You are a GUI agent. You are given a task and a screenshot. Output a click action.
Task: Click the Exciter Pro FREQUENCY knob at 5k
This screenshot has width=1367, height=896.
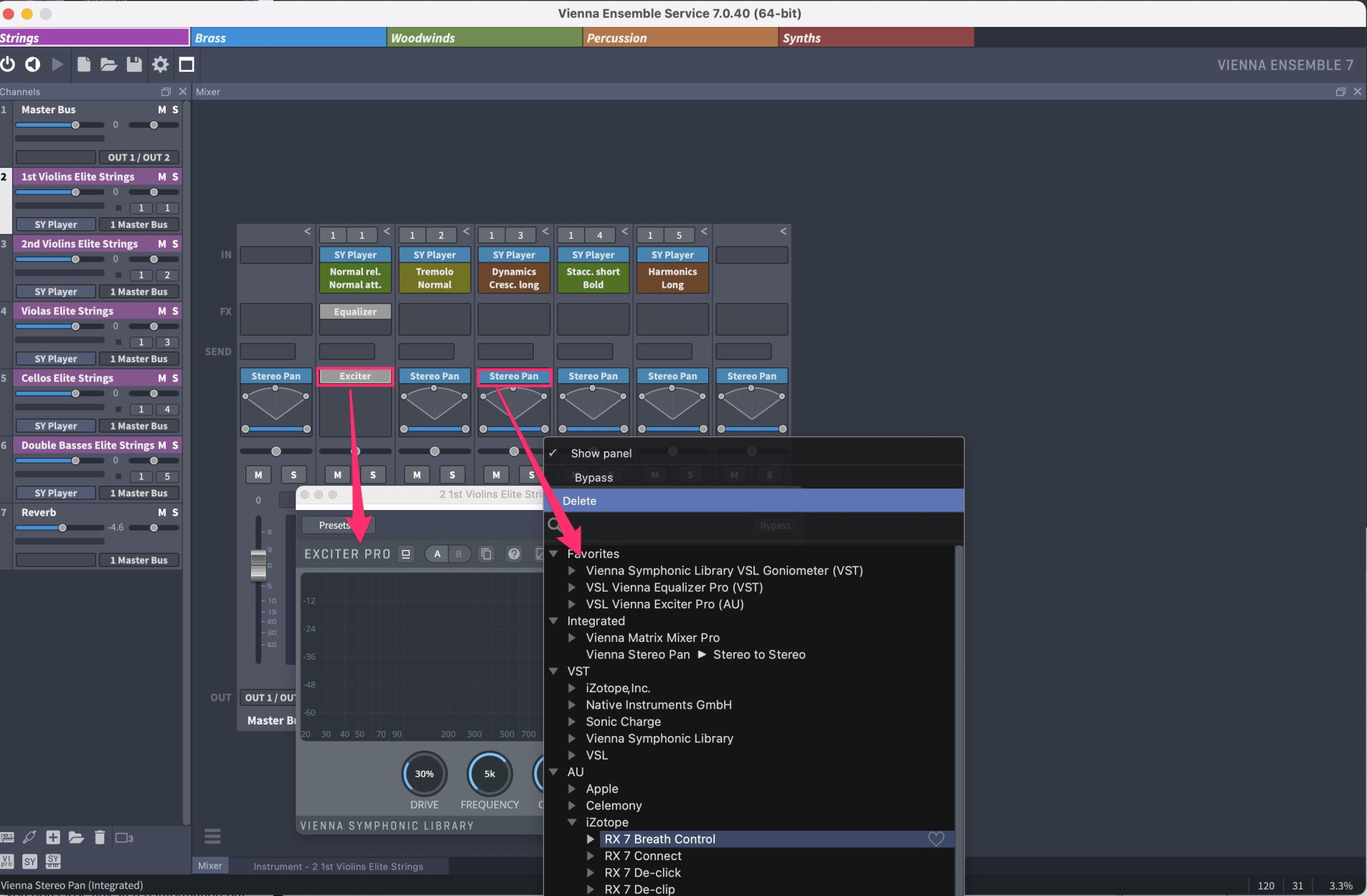[489, 773]
